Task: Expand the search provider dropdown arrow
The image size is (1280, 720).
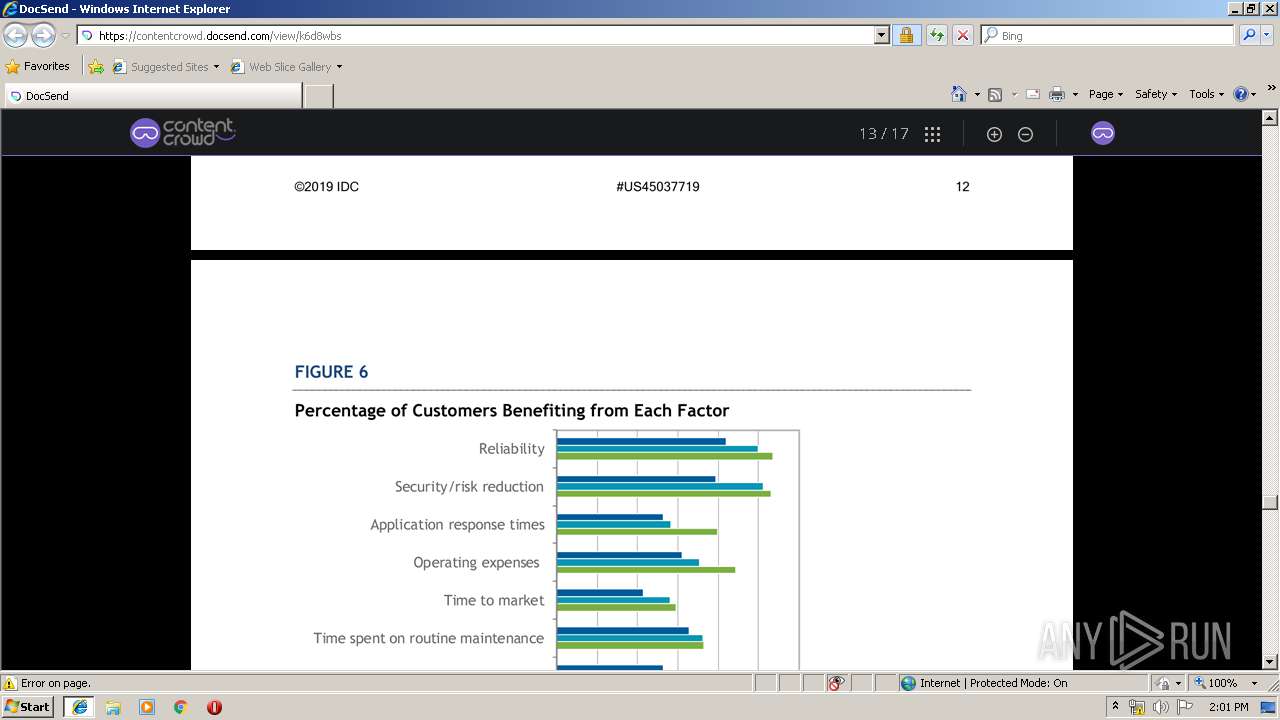Action: (x=1265, y=35)
